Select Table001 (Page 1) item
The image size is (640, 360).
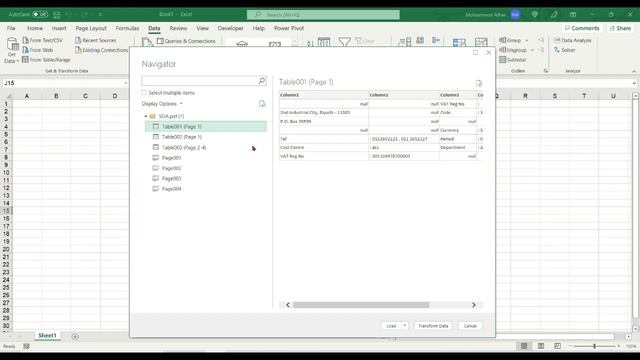click(206, 127)
